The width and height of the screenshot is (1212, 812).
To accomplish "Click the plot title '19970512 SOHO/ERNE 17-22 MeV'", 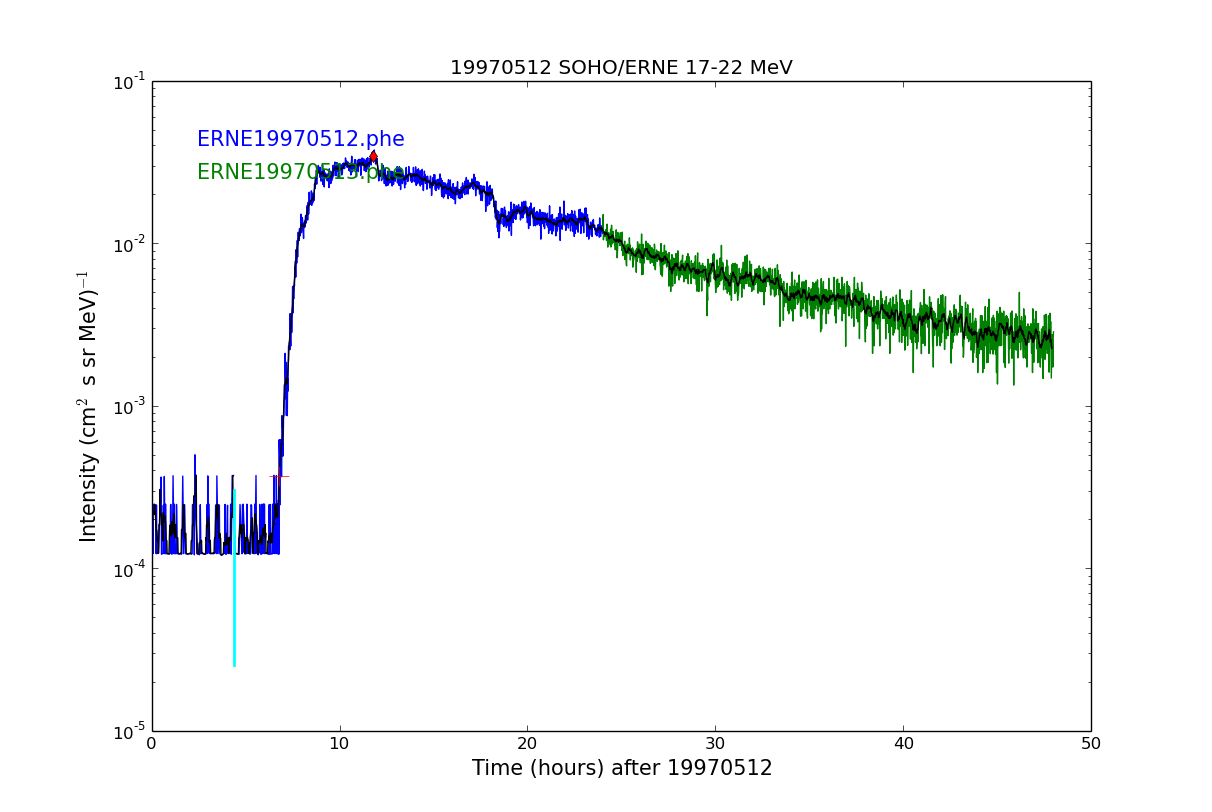I will coord(621,68).
